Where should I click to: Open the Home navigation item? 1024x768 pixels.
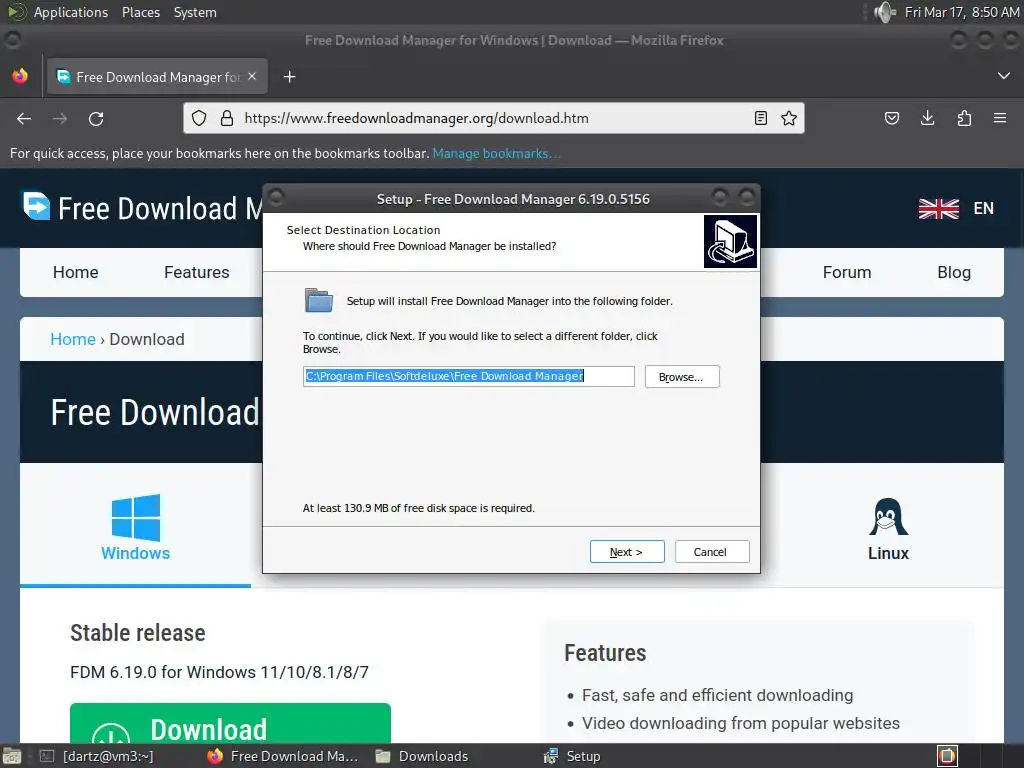tap(76, 272)
